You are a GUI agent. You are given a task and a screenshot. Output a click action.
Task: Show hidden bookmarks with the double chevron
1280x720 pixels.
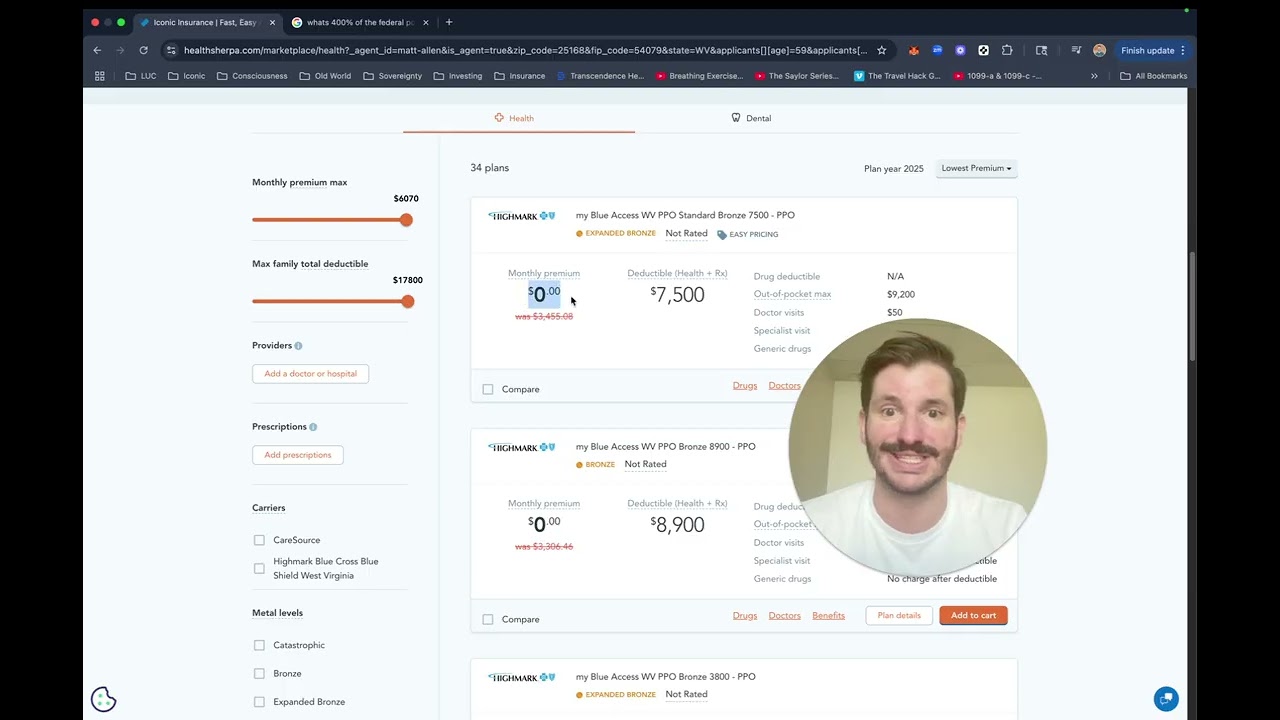[1094, 76]
